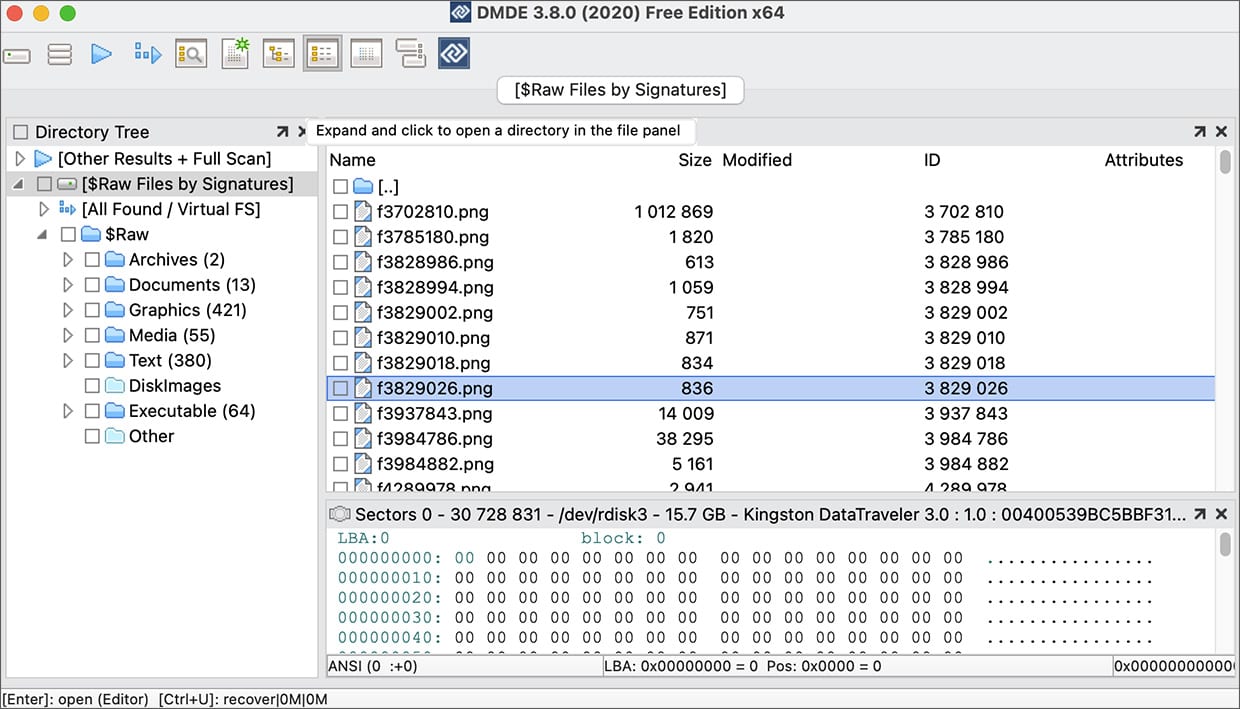The height and width of the screenshot is (709, 1240).
Task: Click the highlighted file panel list toolbar icon
Action: tap(323, 54)
